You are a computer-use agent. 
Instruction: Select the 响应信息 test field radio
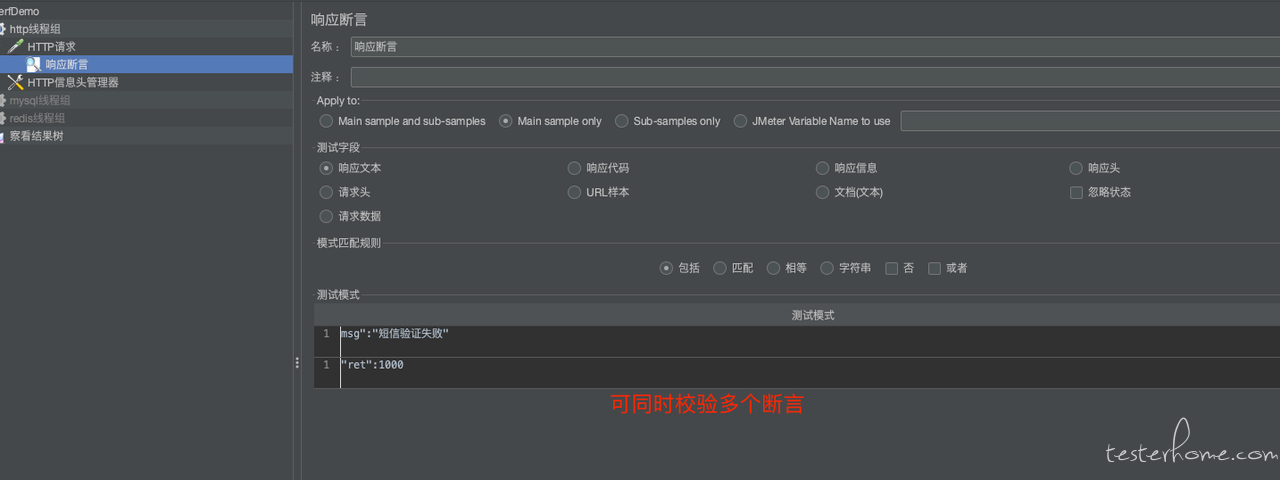point(823,168)
